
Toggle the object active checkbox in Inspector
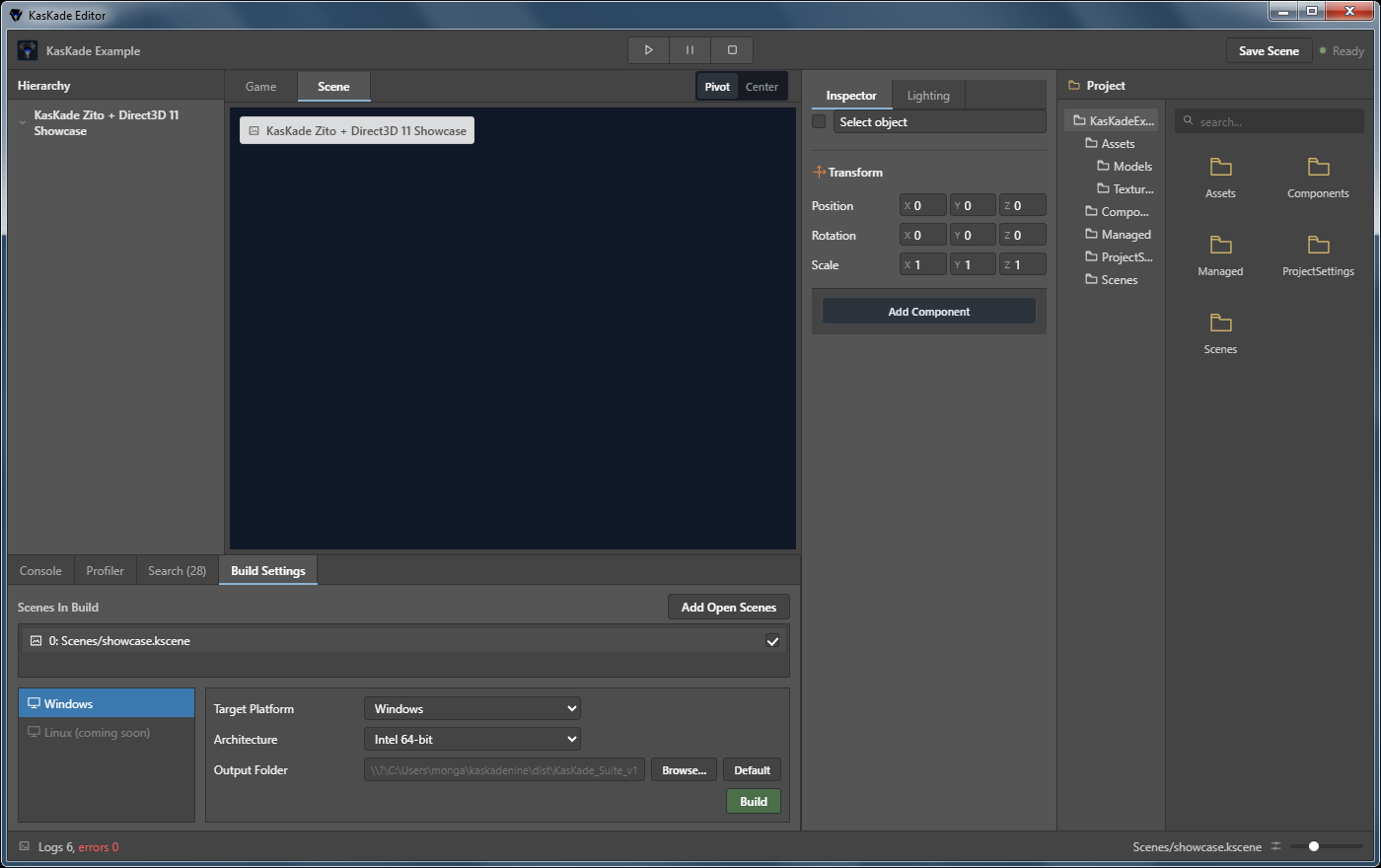(819, 121)
